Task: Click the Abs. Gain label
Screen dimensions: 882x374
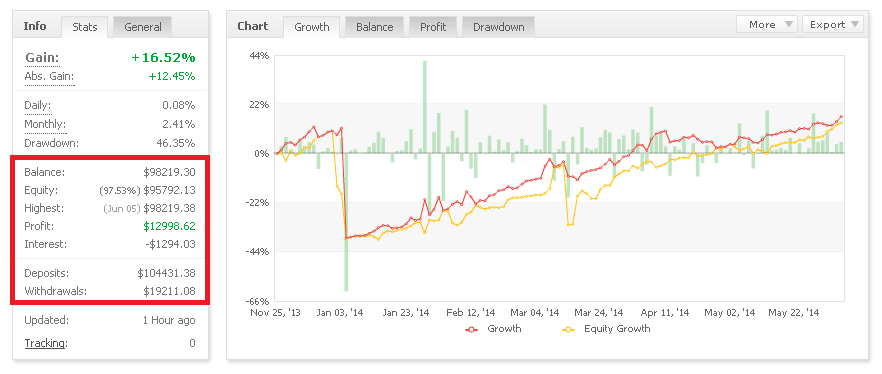Action: [49, 76]
